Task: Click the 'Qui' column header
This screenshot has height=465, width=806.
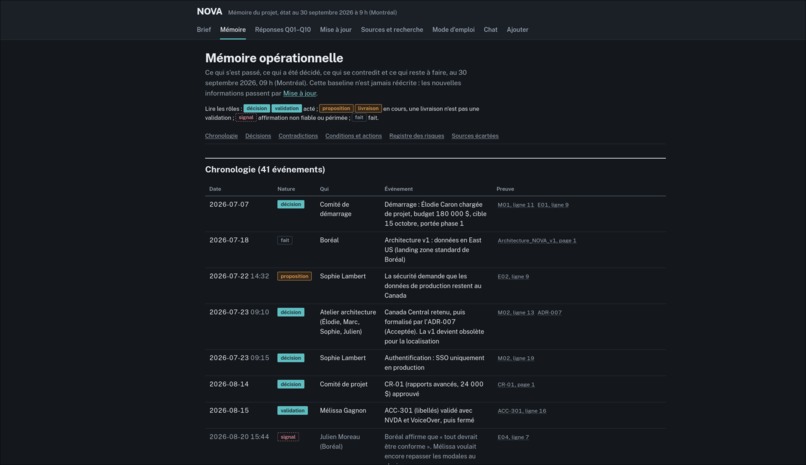Action: (x=324, y=189)
